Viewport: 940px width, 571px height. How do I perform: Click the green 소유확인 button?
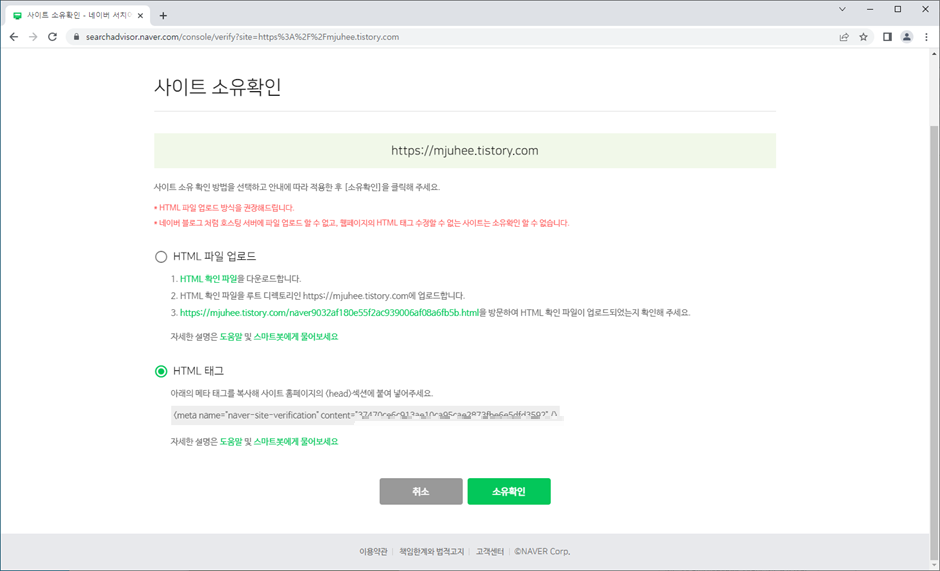(x=509, y=491)
